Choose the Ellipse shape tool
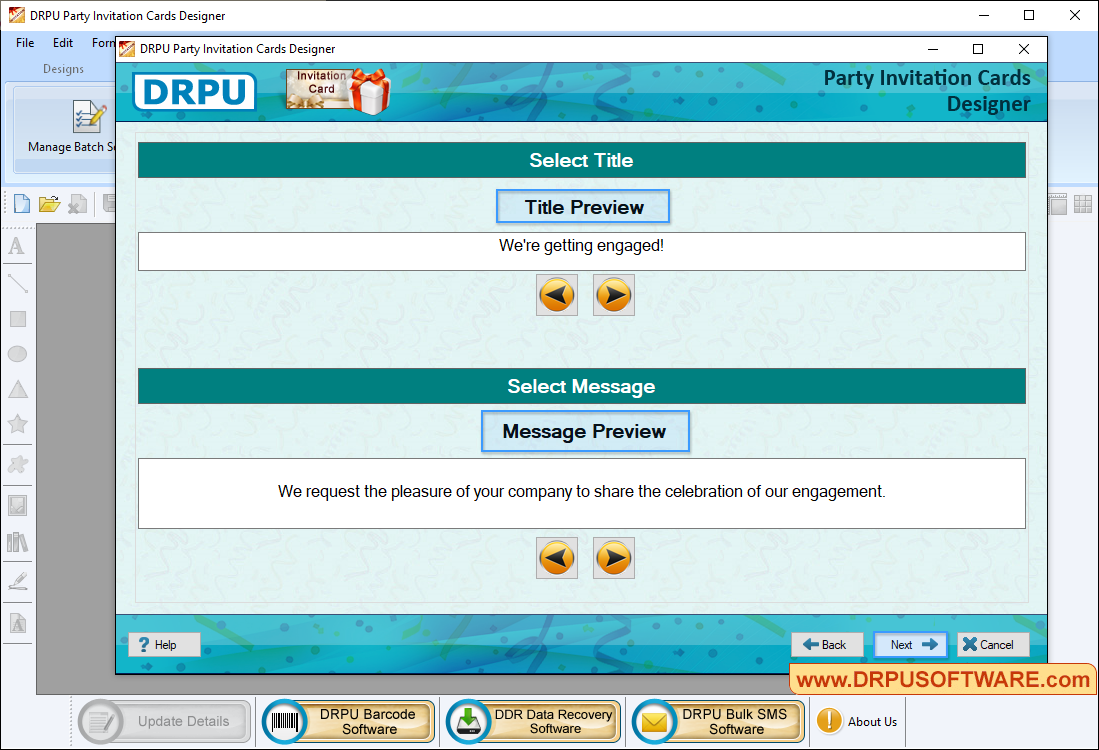This screenshot has height=750, width=1099. 17,354
